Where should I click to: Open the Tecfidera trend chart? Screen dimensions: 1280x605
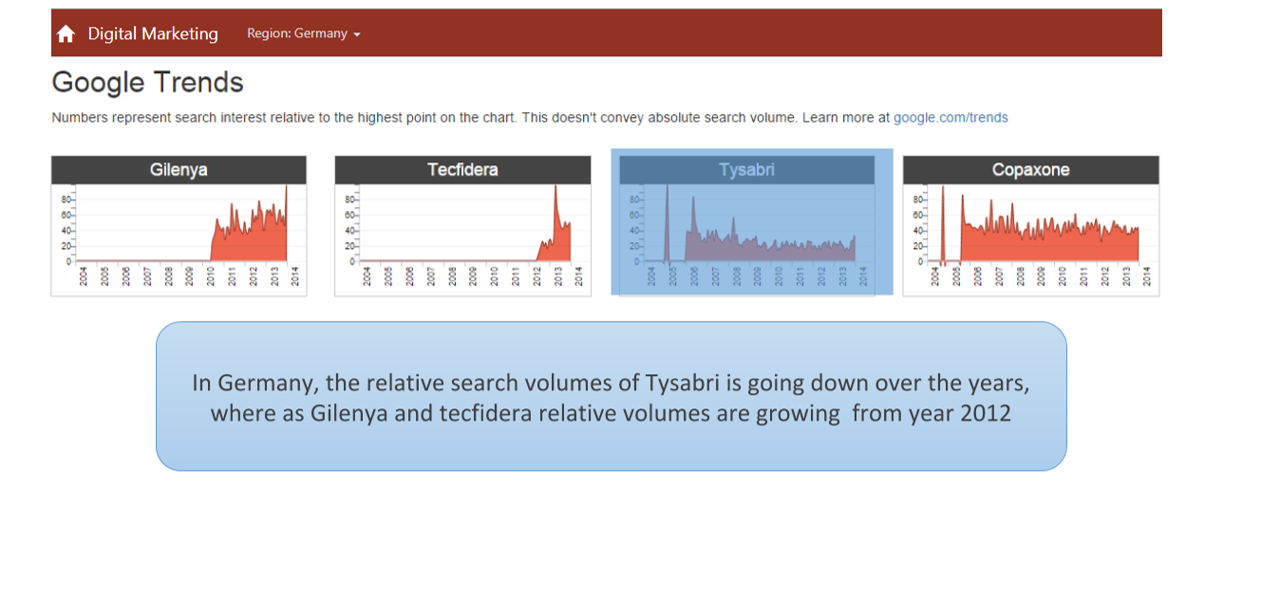click(x=463, y=239)
